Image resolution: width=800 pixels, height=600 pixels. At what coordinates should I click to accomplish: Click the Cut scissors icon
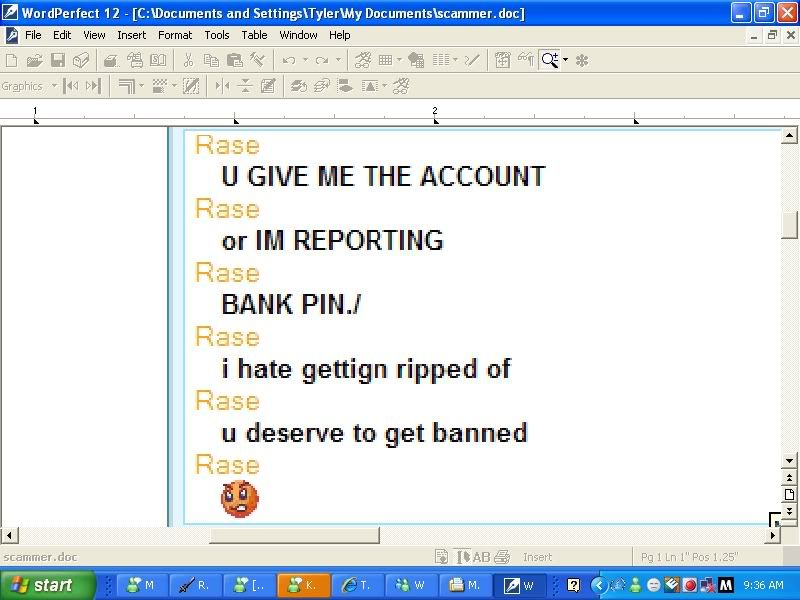[x=187, y=61]
